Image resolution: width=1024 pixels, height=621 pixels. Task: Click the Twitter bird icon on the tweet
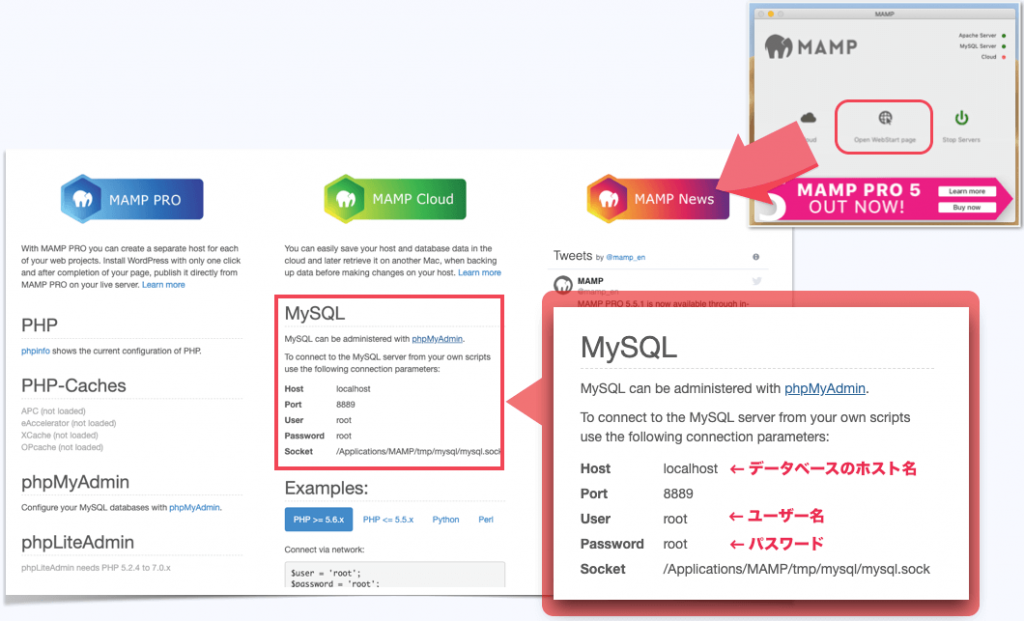pyautogui.click(x=757, y=281)
